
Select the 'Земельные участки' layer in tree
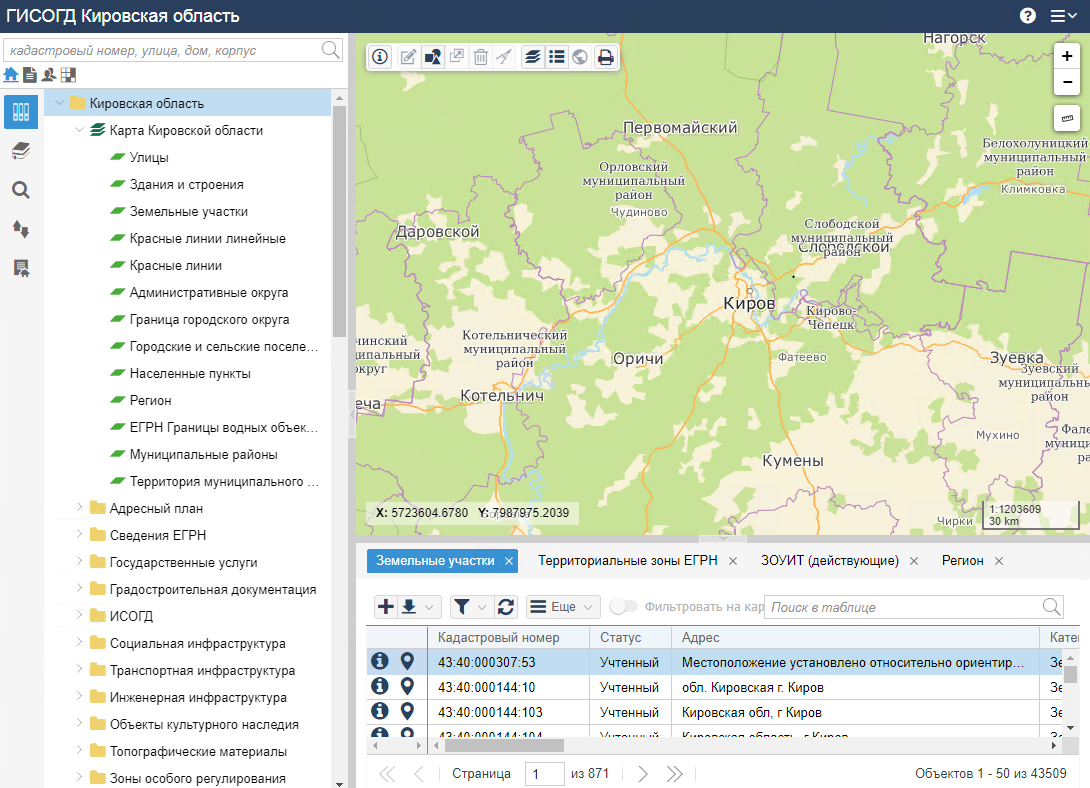point(188,212)
